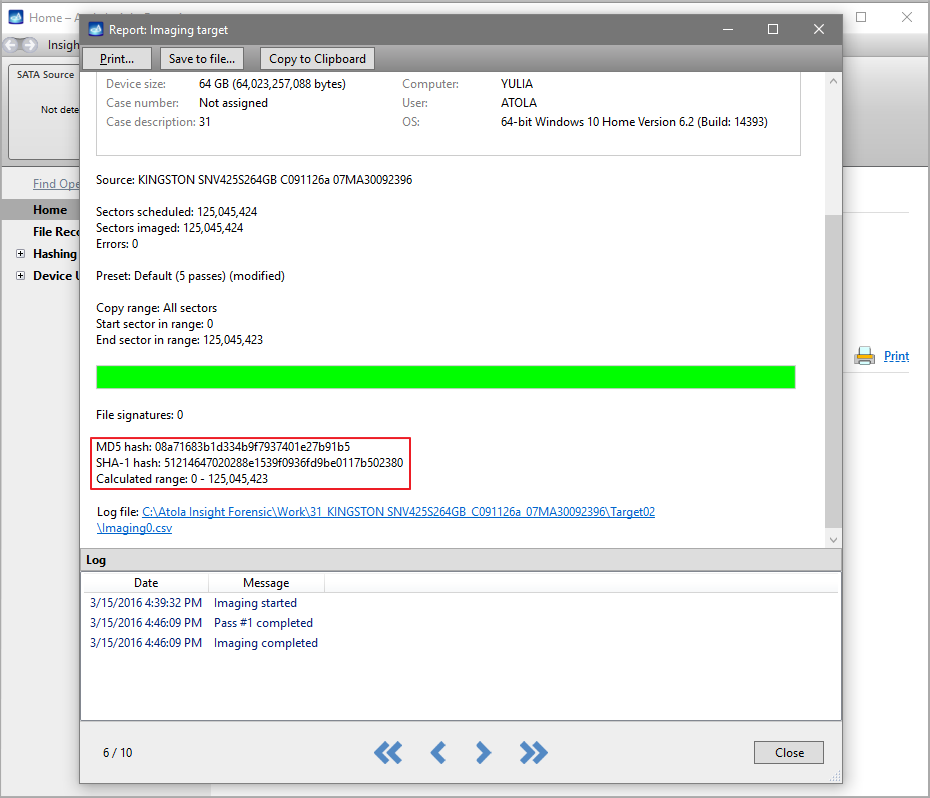
Task: Copy the report to clipboard
Action: click(x=317, y=59)
